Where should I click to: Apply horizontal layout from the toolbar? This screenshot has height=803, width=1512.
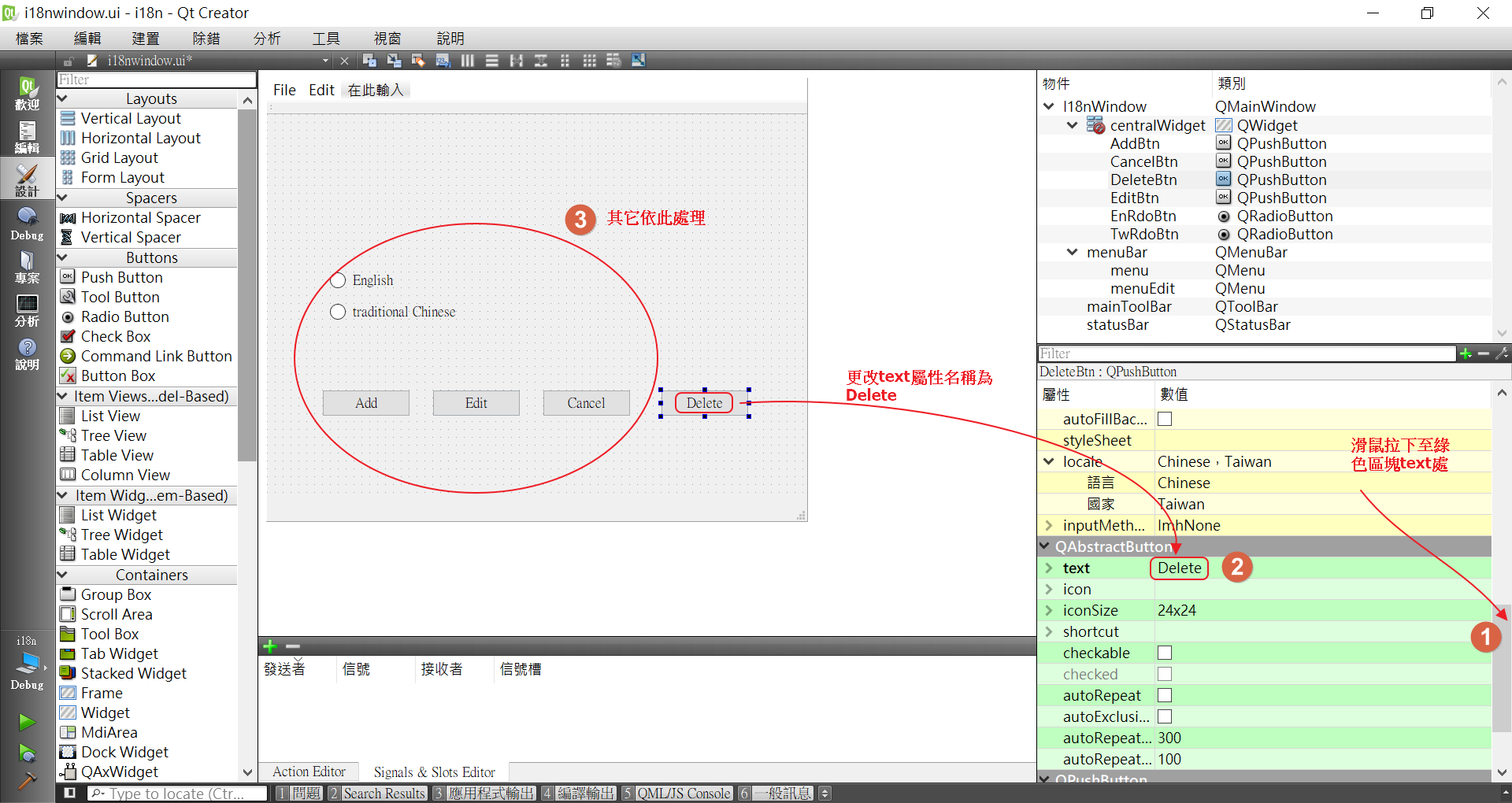pos(468,61)
